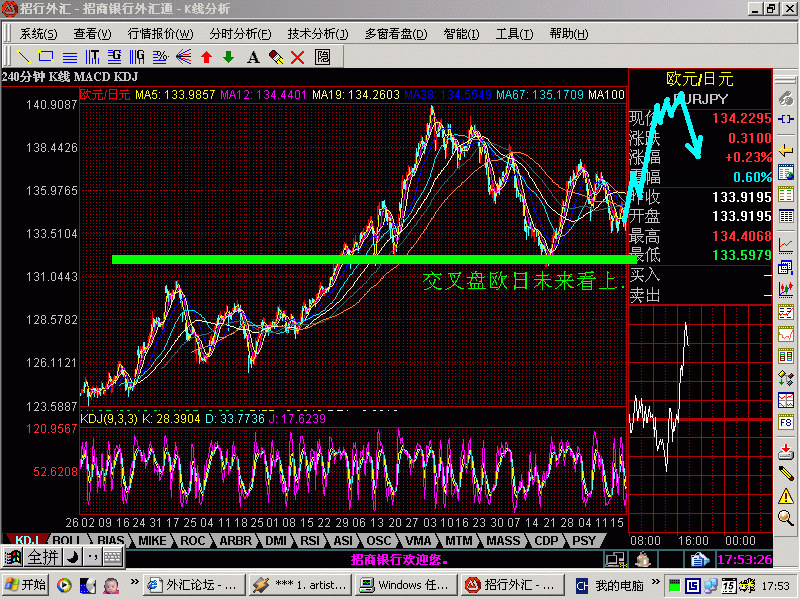800x600 pixels.
Task: Click the chain link sidebar icon
Action: (x=786, y=98)
